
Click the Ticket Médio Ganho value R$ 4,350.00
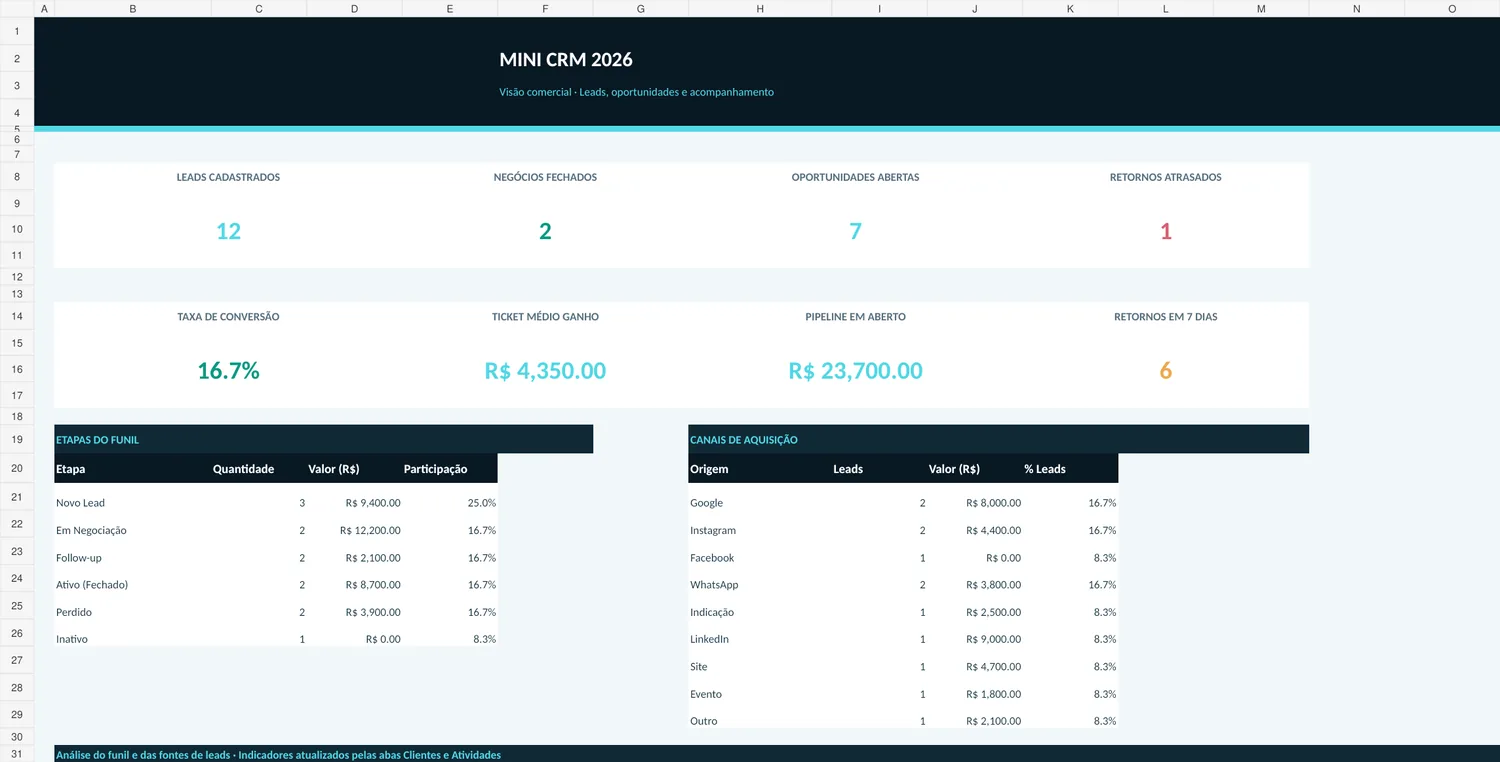[545, 371]
